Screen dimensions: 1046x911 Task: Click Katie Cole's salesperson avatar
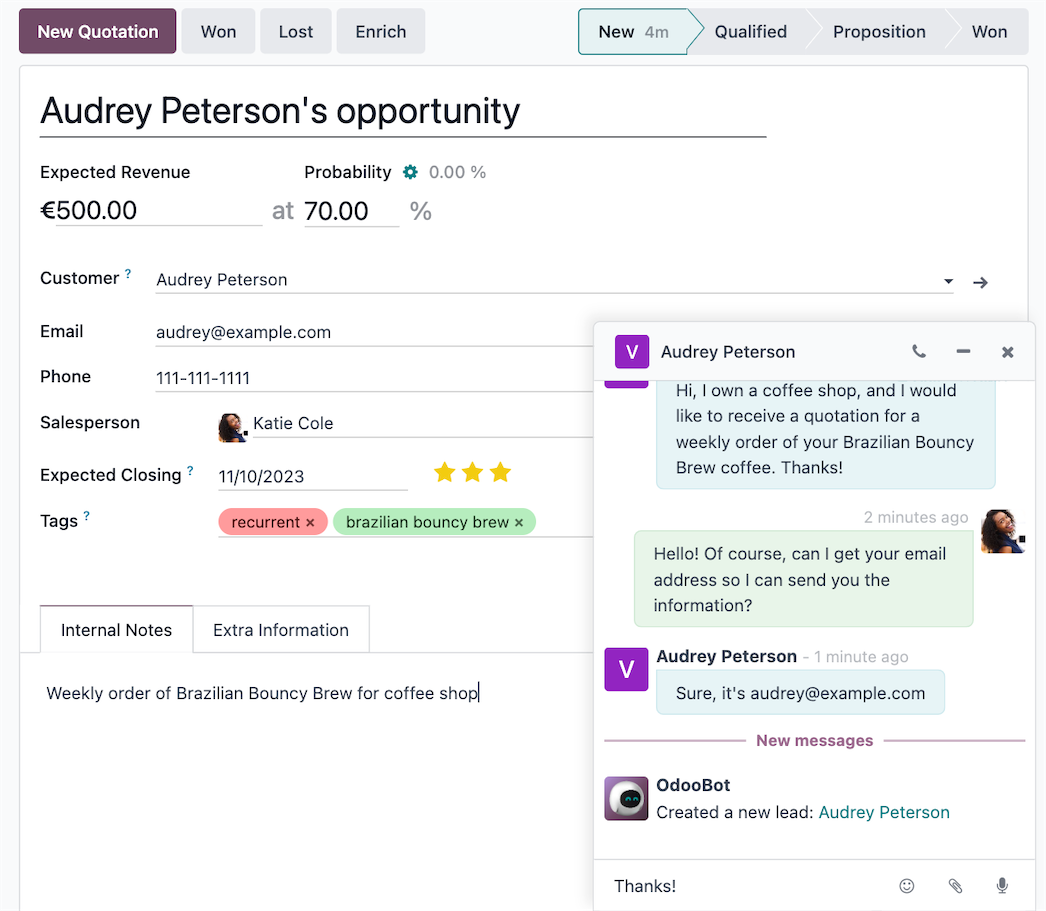(232, 425)
